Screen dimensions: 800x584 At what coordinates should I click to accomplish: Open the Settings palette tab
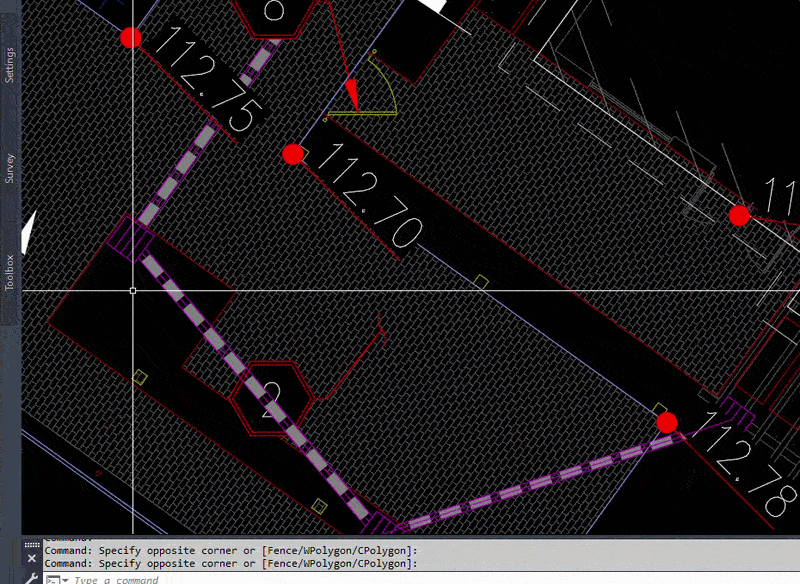(x=10, y=65)
